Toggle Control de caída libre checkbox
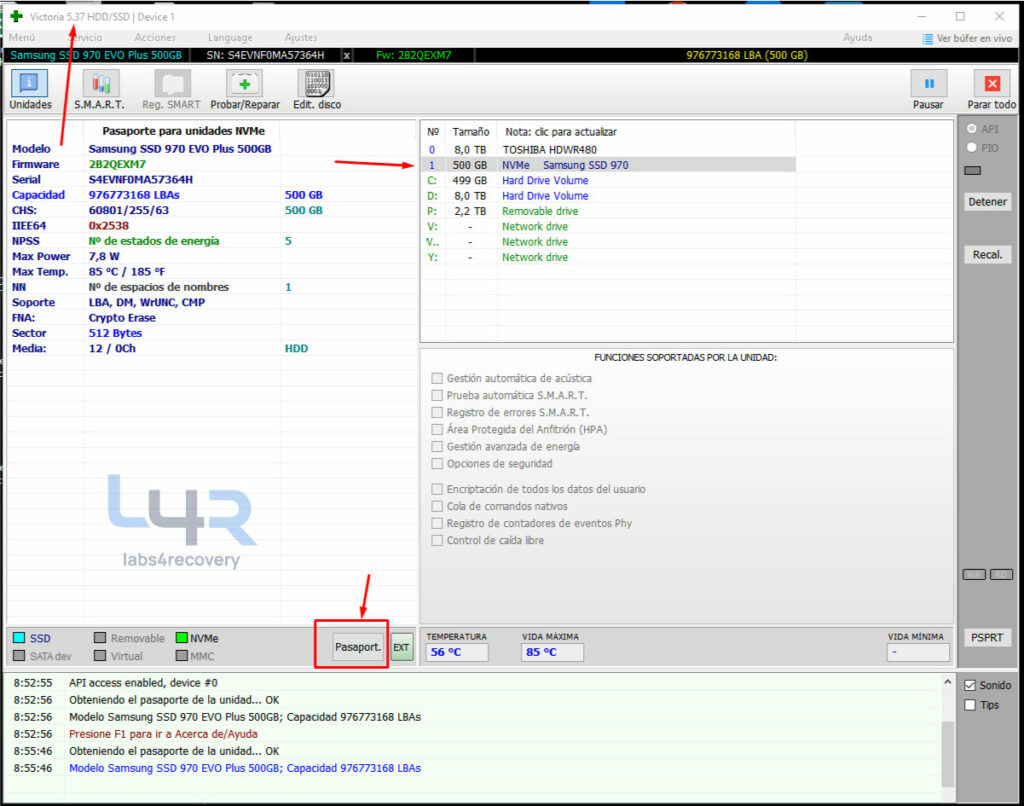Viewport: 1024px width, 806px height. [x=437, y=540]
